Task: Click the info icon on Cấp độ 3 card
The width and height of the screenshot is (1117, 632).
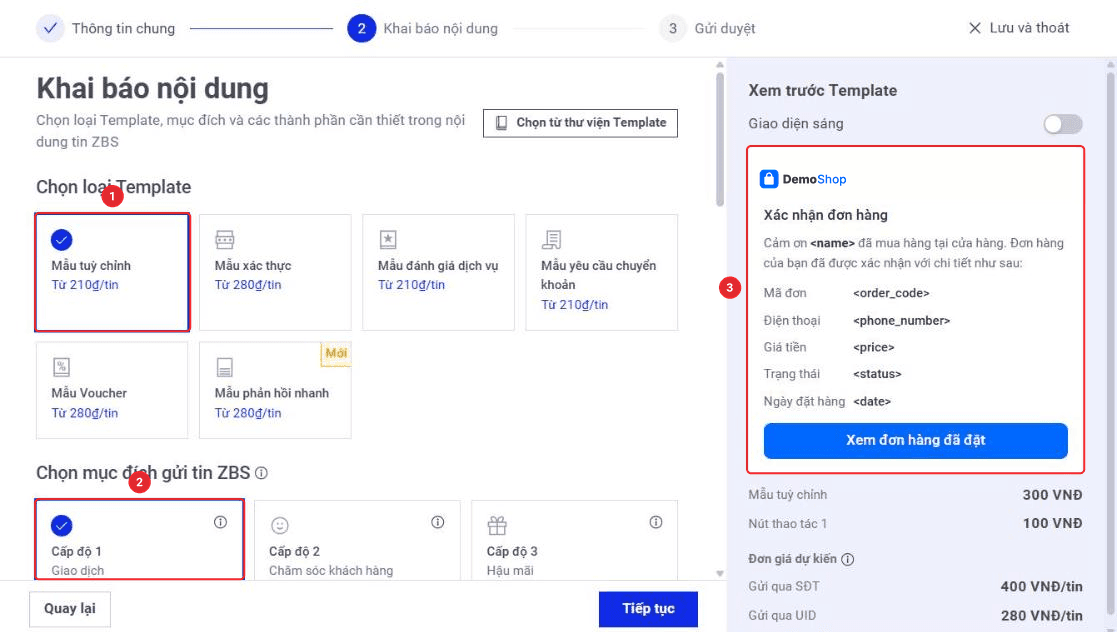Action: point(655,522)
